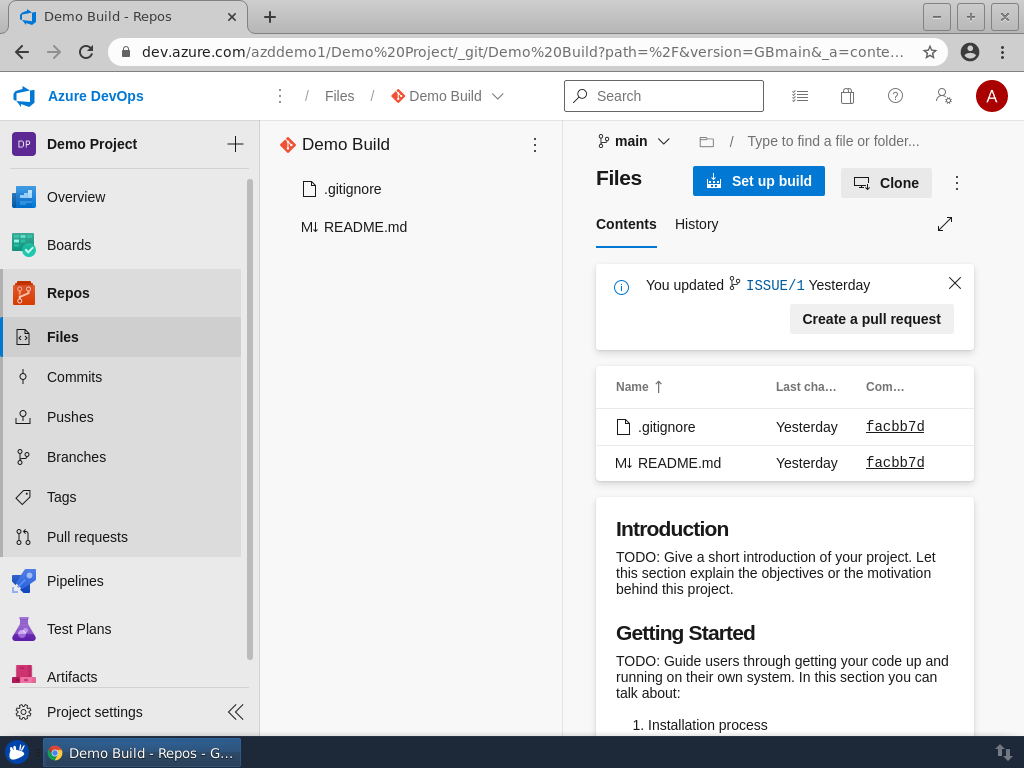
Task: Click the sidebar vertical scrollbar
Action: click(250, 419)
